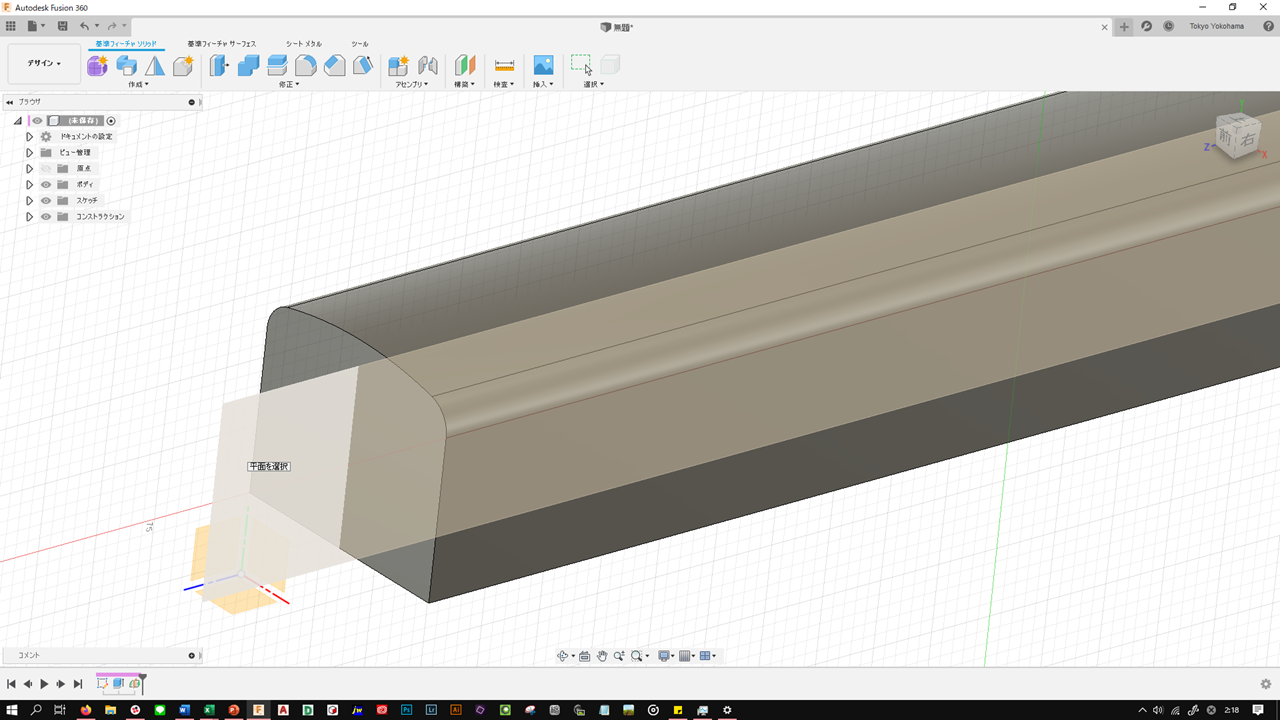Click the ViewCube in the top right
This screenshot has height=720, width=1280.
(1238, 135)
